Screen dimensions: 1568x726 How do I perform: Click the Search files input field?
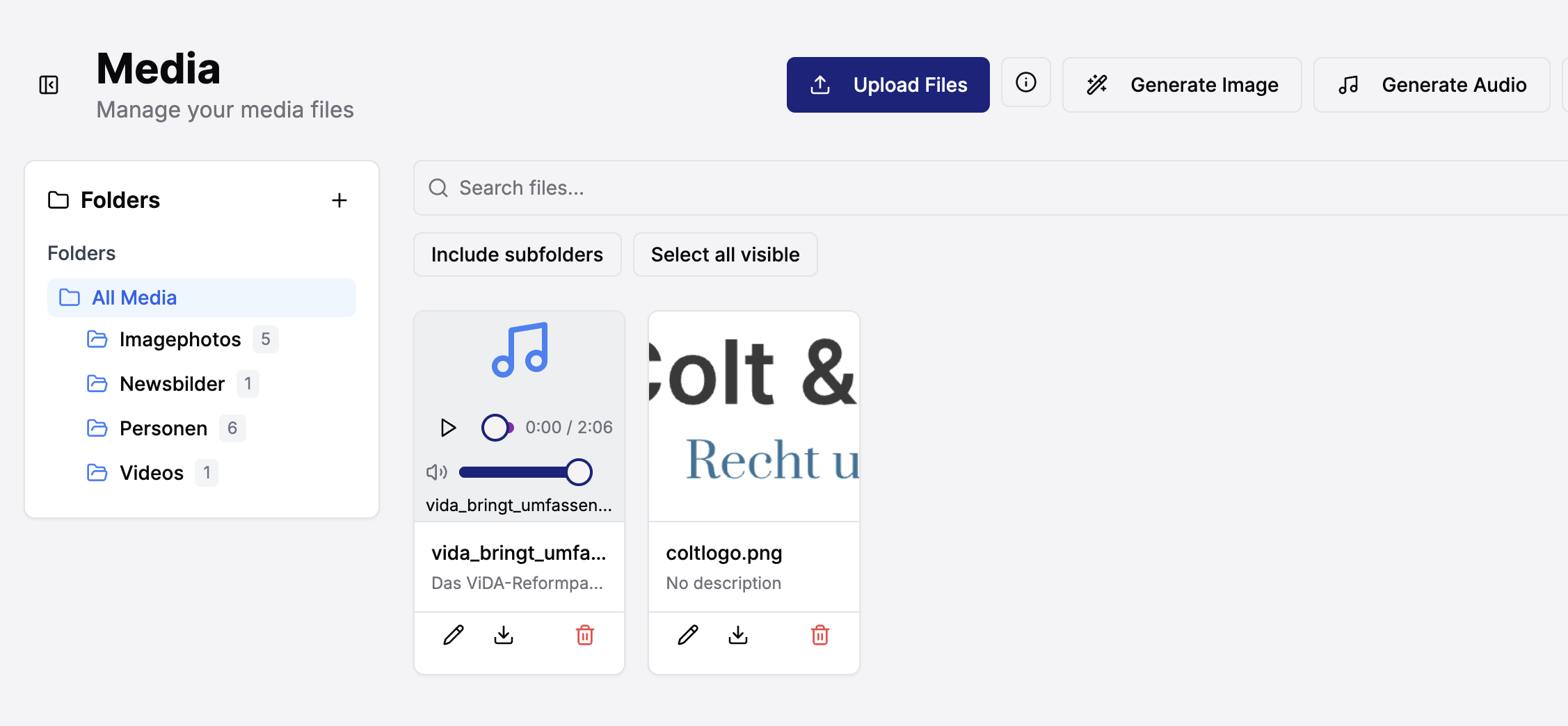(974, 188)
